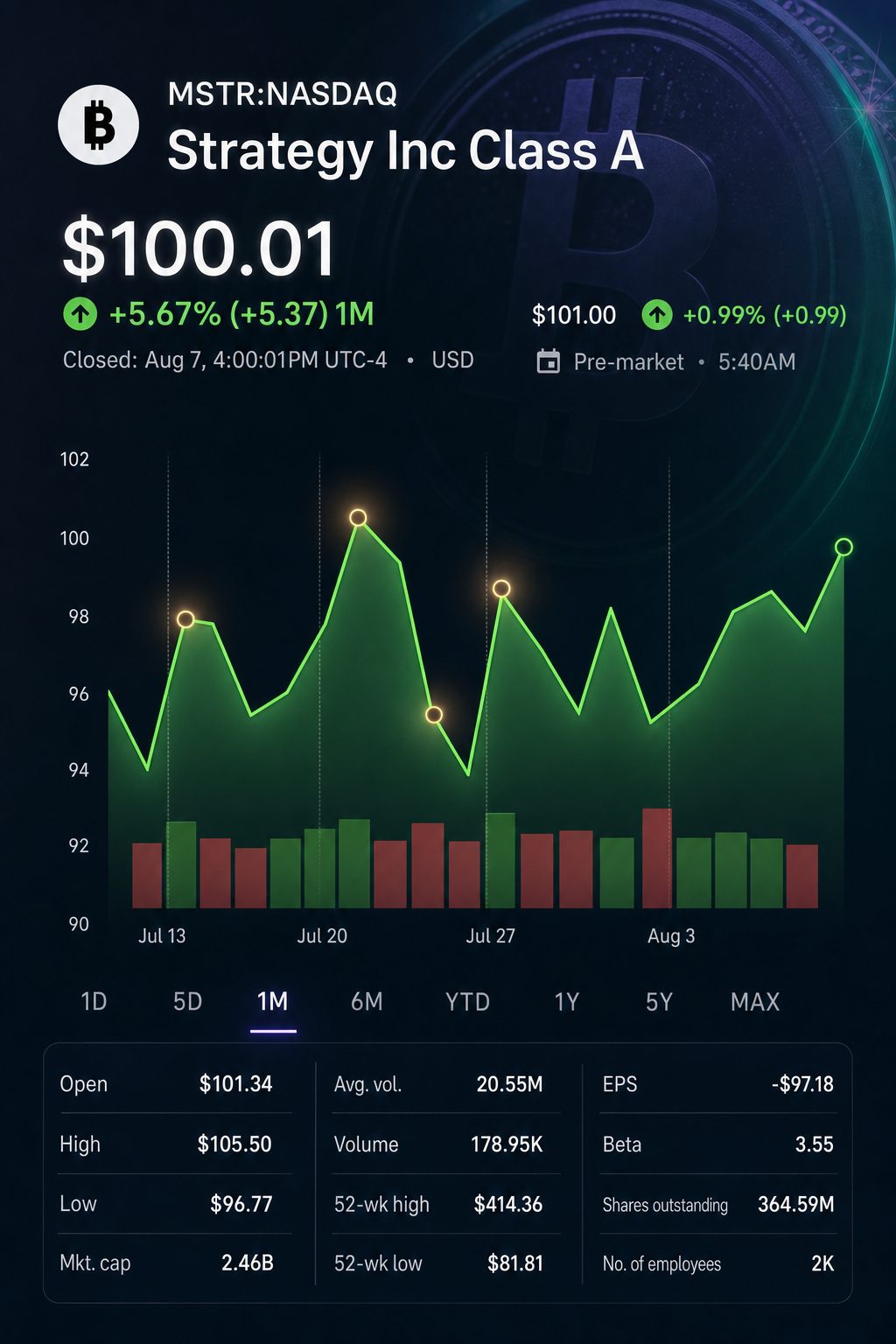896x1344 pixels.
Task: Click the Closed: Aug 7 timestamp text
Action: 225,360
